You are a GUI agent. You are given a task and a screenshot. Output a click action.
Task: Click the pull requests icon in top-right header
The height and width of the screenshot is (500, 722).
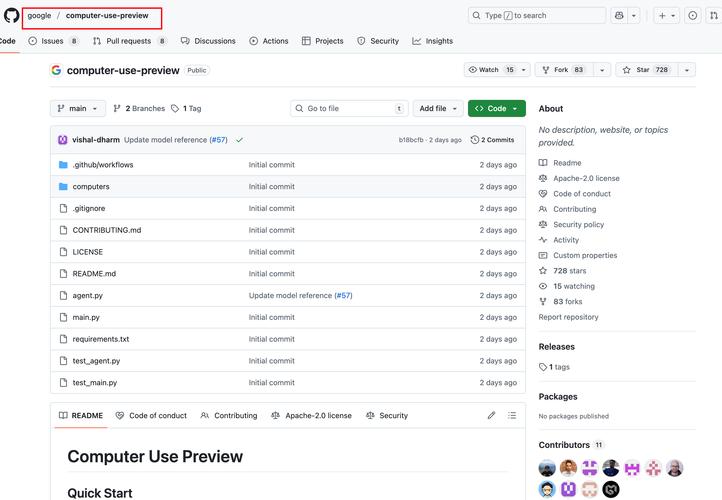(714, 16)
